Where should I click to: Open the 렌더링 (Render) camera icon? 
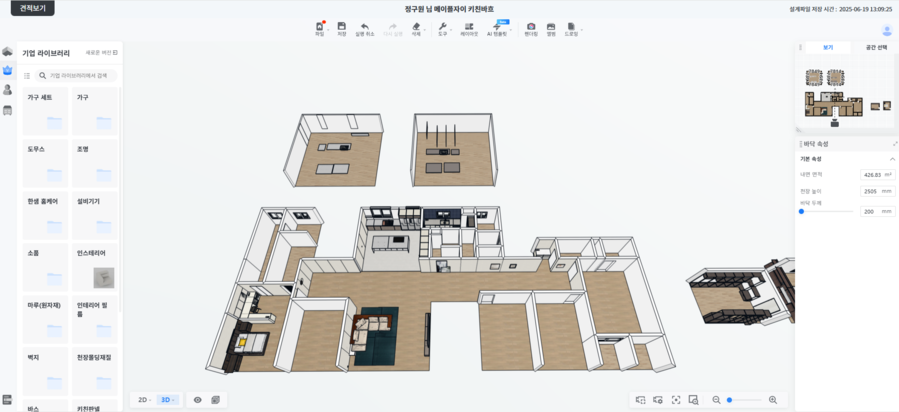pos(531,26)
